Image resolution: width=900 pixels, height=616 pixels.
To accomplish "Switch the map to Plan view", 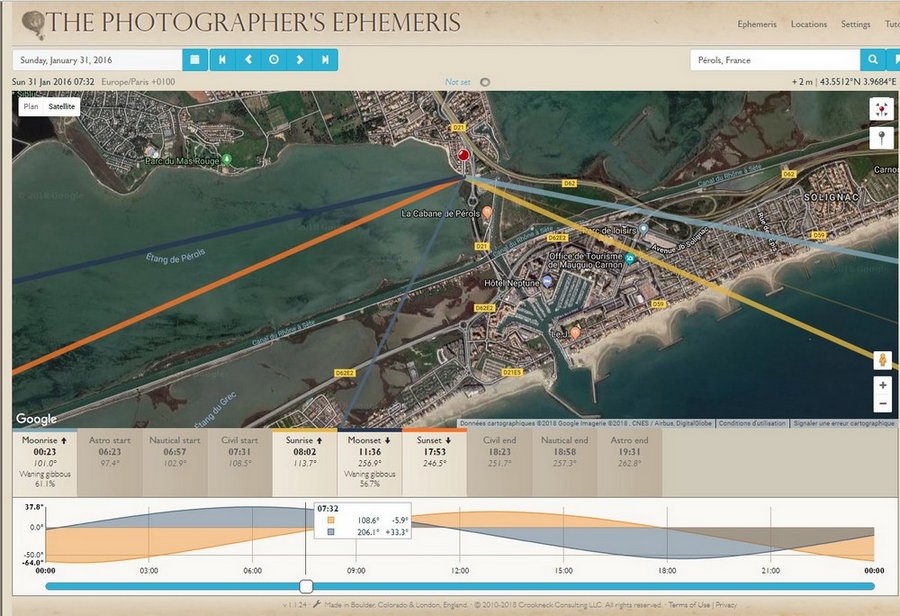I will 31,106.
